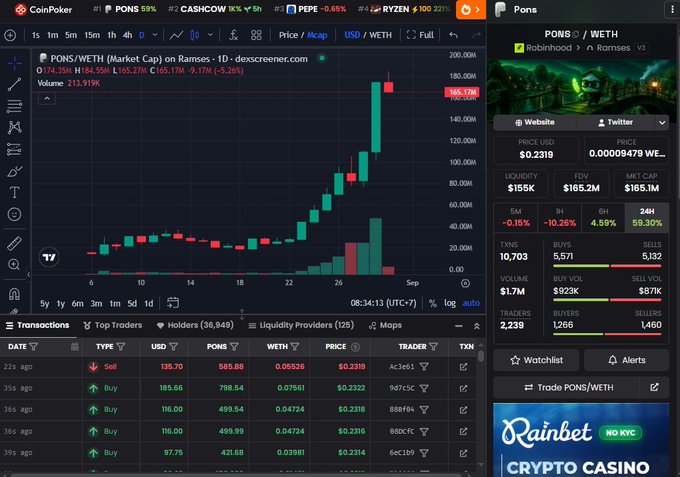
Task: Open explorer link for the 35s ago Buy
Action: [x=463, y=388]
